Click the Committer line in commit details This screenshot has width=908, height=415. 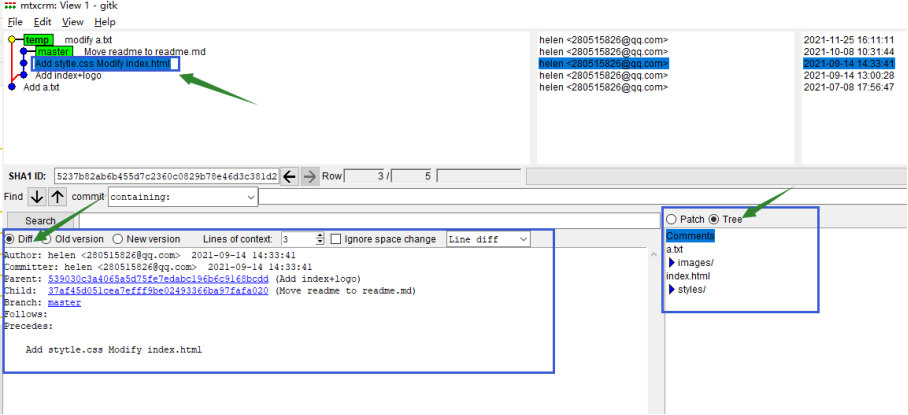click(x=158, y=267)
